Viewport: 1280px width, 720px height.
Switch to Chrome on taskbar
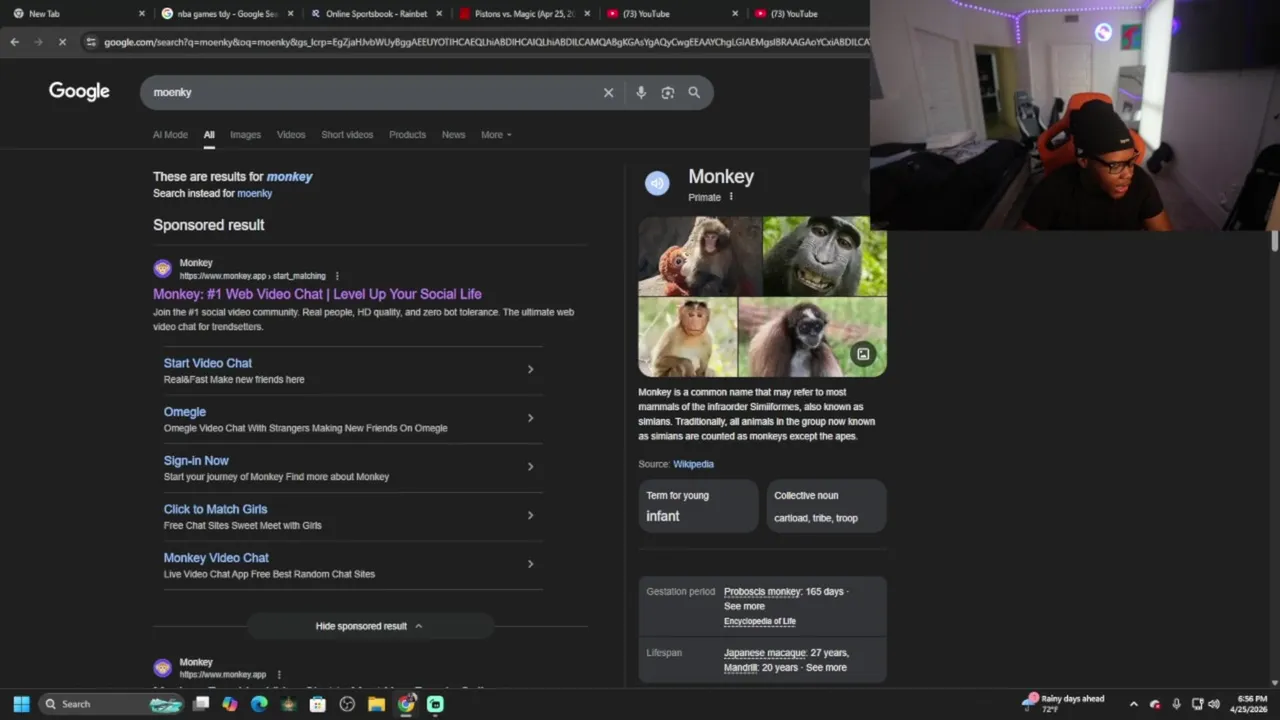pos(406,704)
